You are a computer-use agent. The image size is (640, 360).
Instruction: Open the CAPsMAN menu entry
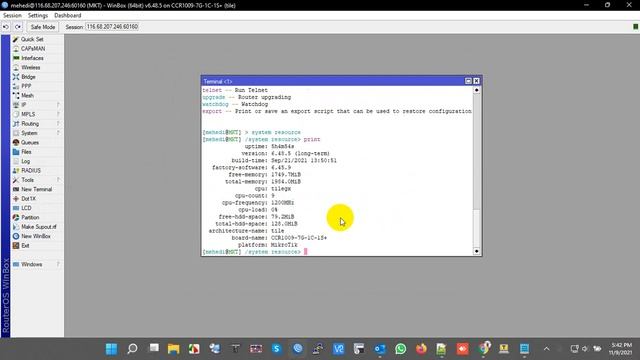coord(33,49)
